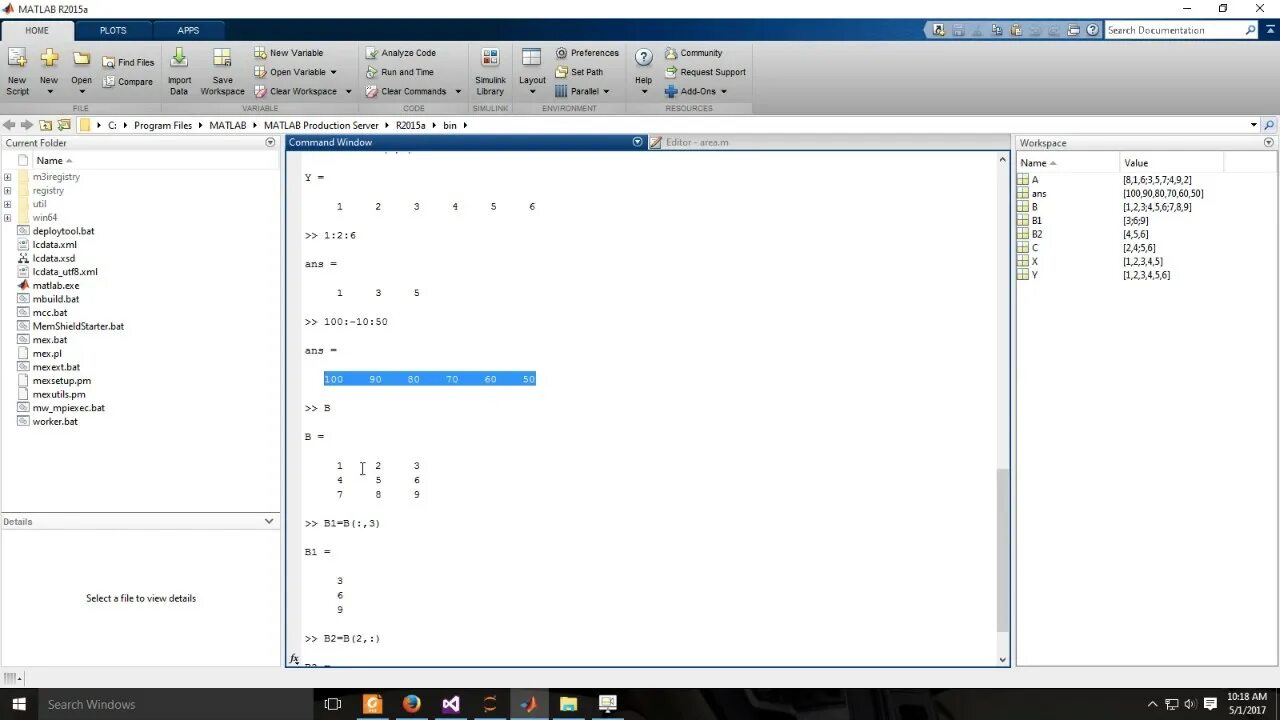Image resolution: width=1280 pixels, height=720 pixels.
Task: Open Preferences
Action: pyautogui.click(x=587, y=53)
